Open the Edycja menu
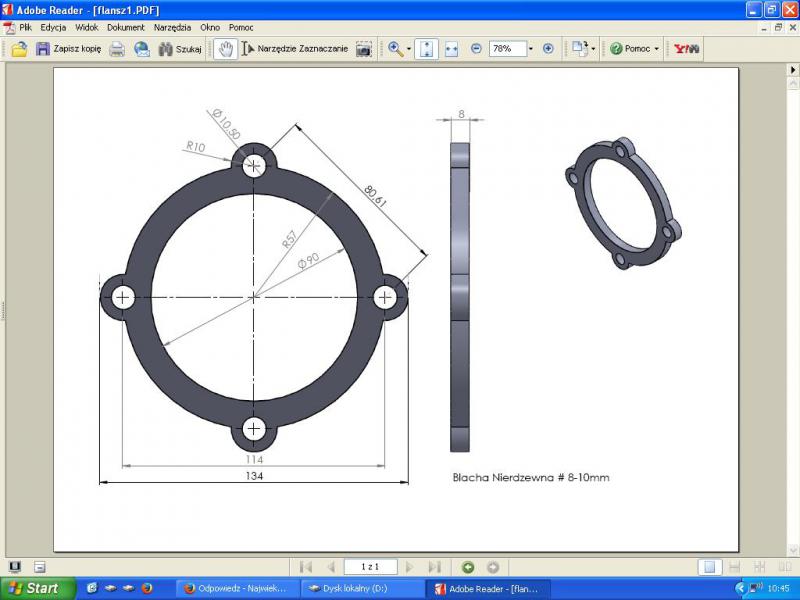This screenshot has height=600, width=800. pos(53,28)
